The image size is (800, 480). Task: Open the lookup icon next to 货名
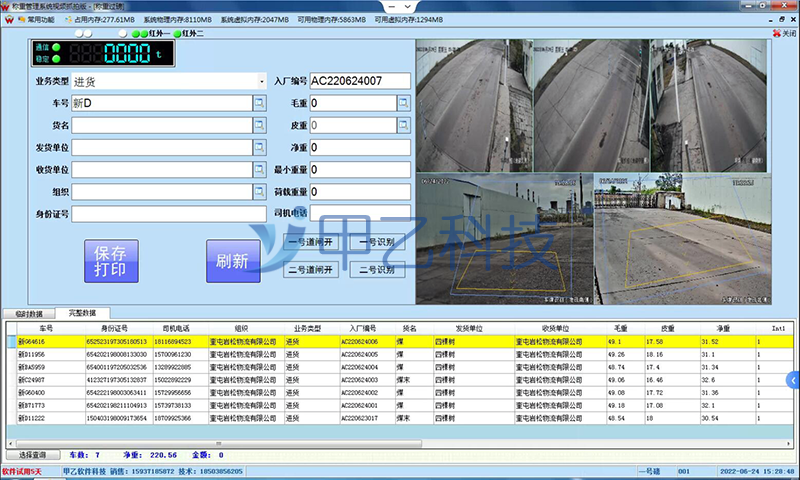pyautogui.click(x=259, y=125)
